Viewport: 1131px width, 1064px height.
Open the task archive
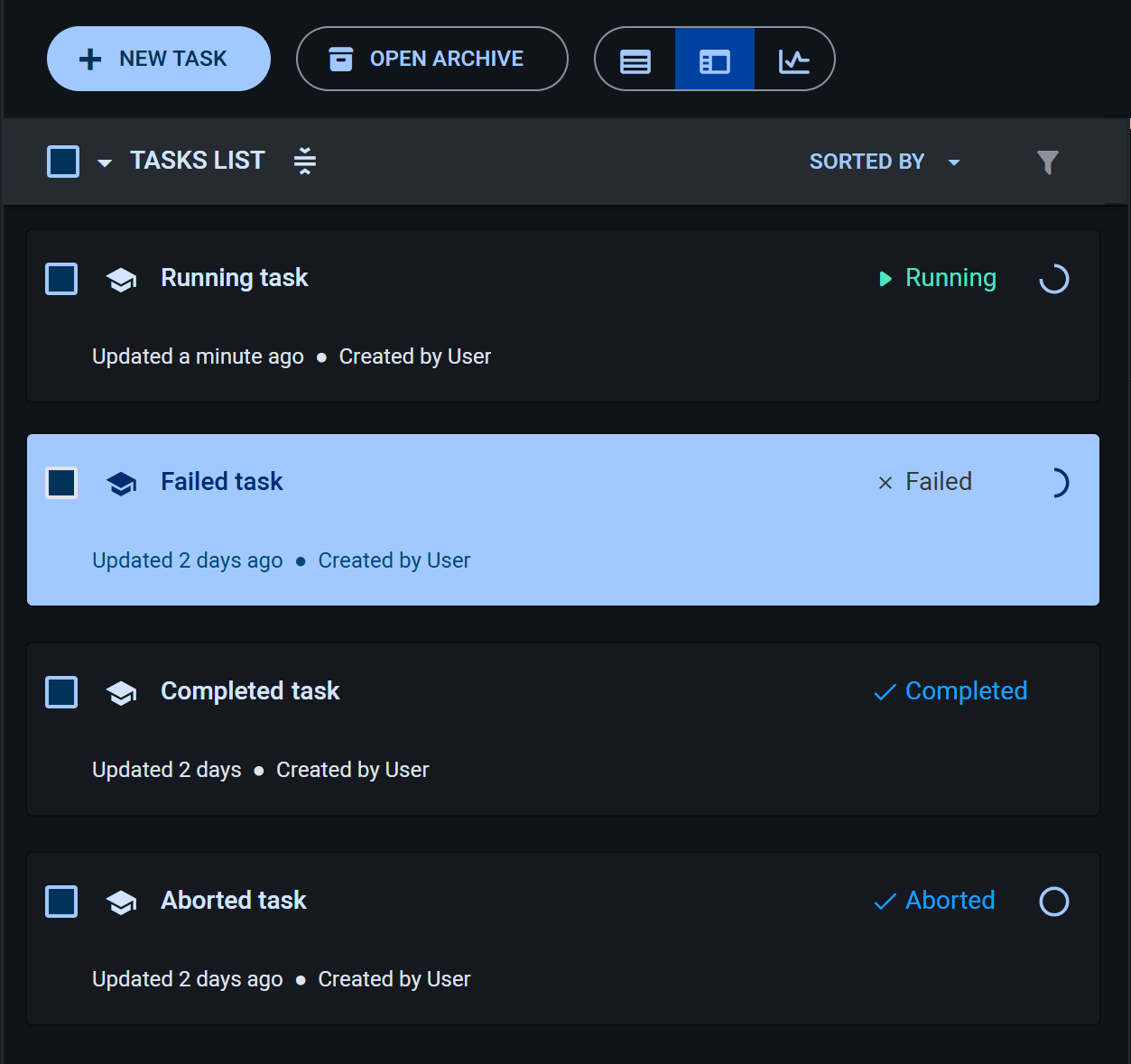[x=431, y=58]
